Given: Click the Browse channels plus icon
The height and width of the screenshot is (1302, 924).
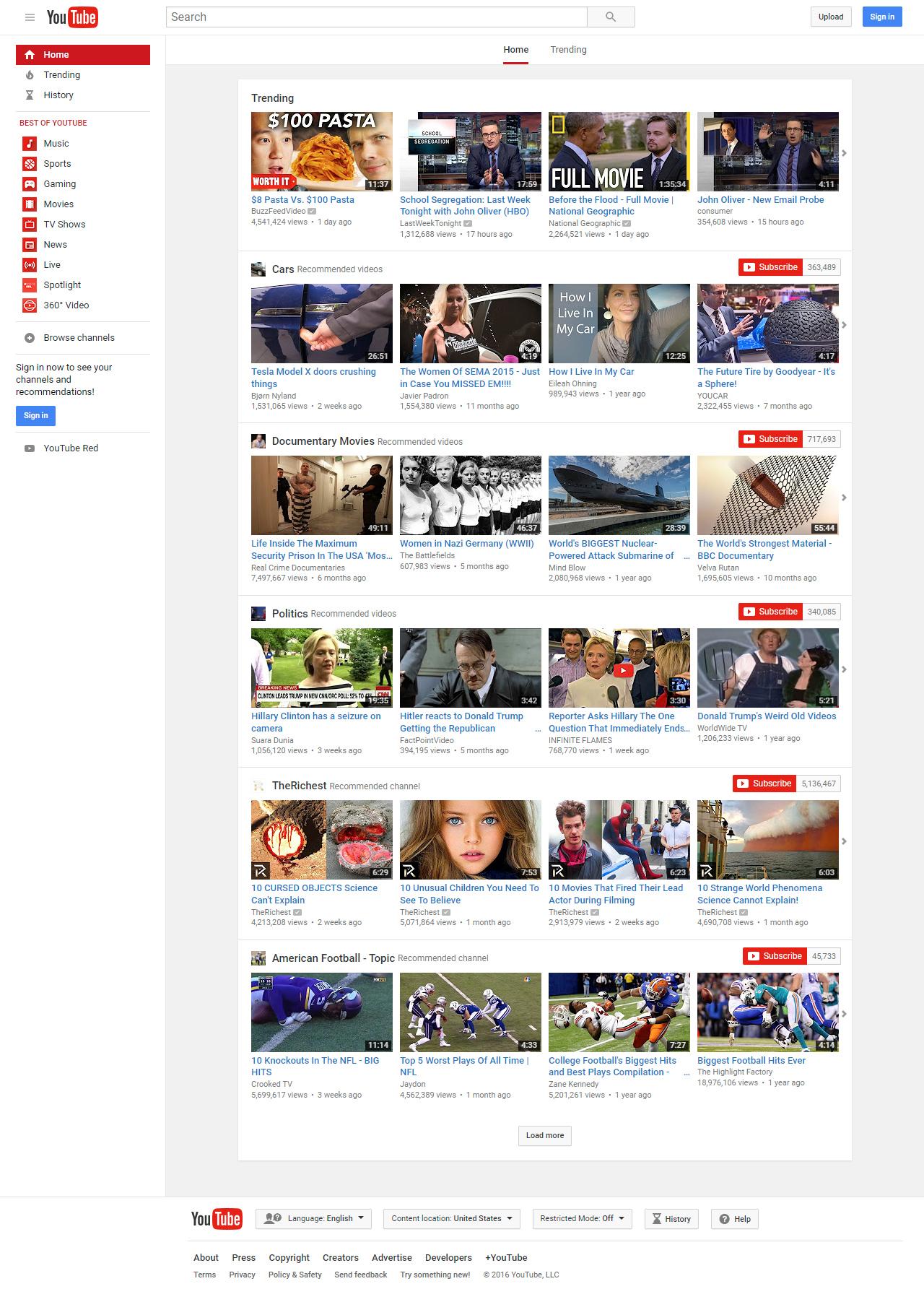Looking at the screenshot, I should point(30,337).
